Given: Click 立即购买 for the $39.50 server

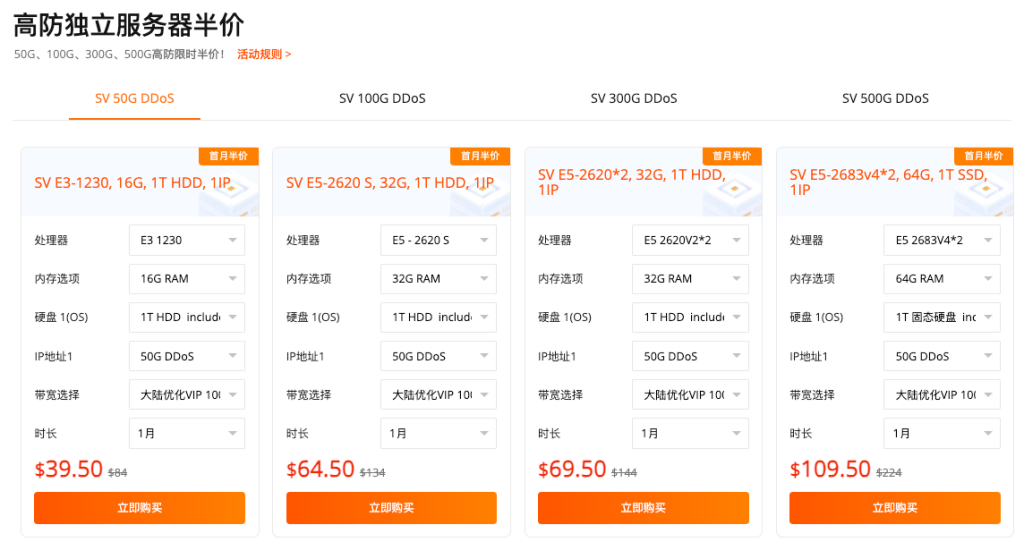Looking at the screenshot, I should click(x=139, y=508).
